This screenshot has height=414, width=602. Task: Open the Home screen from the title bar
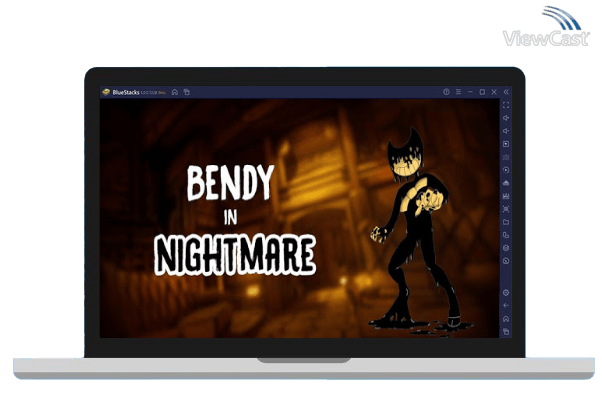pos(175,92)
